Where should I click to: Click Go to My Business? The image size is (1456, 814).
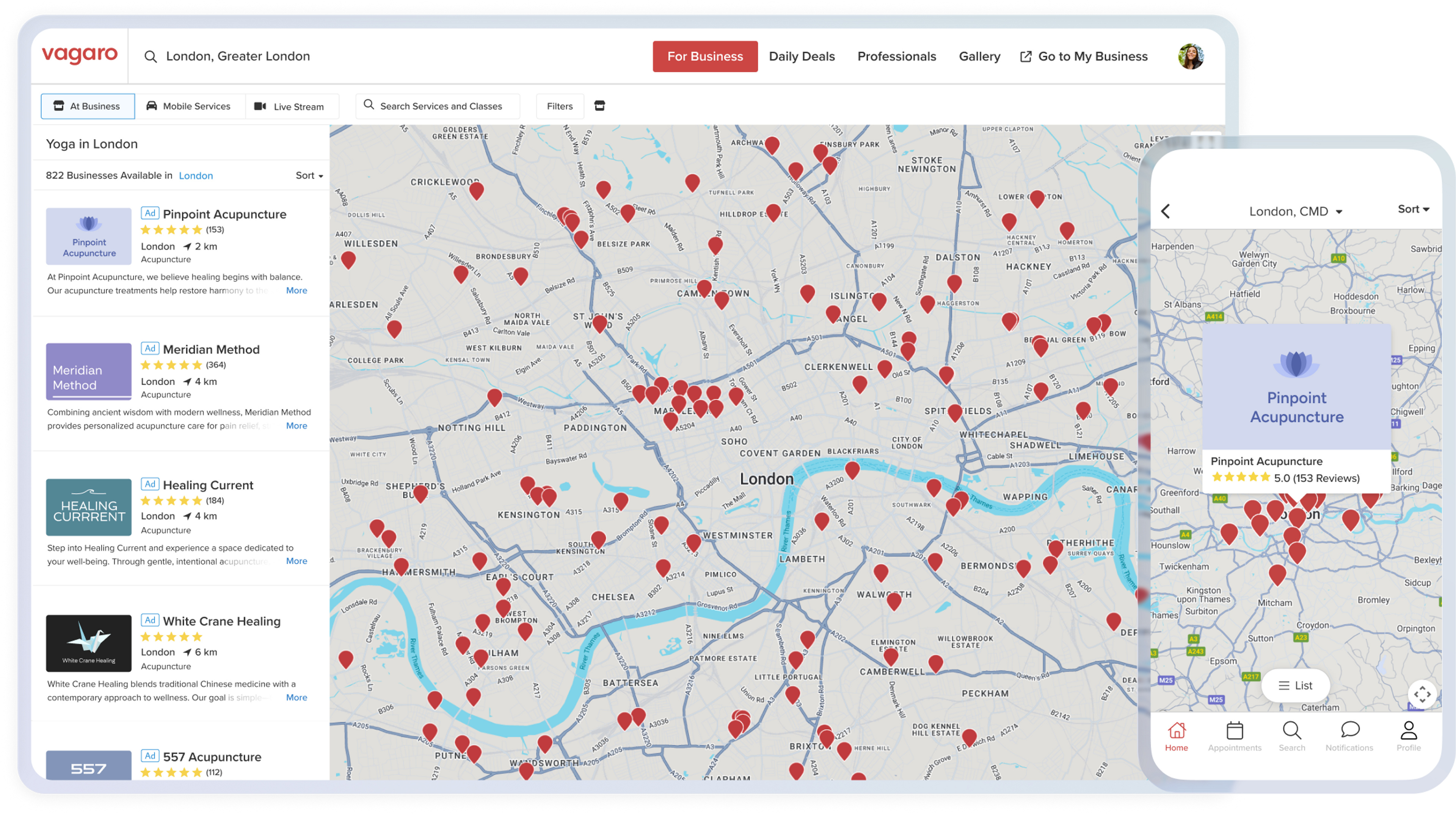1084,56
